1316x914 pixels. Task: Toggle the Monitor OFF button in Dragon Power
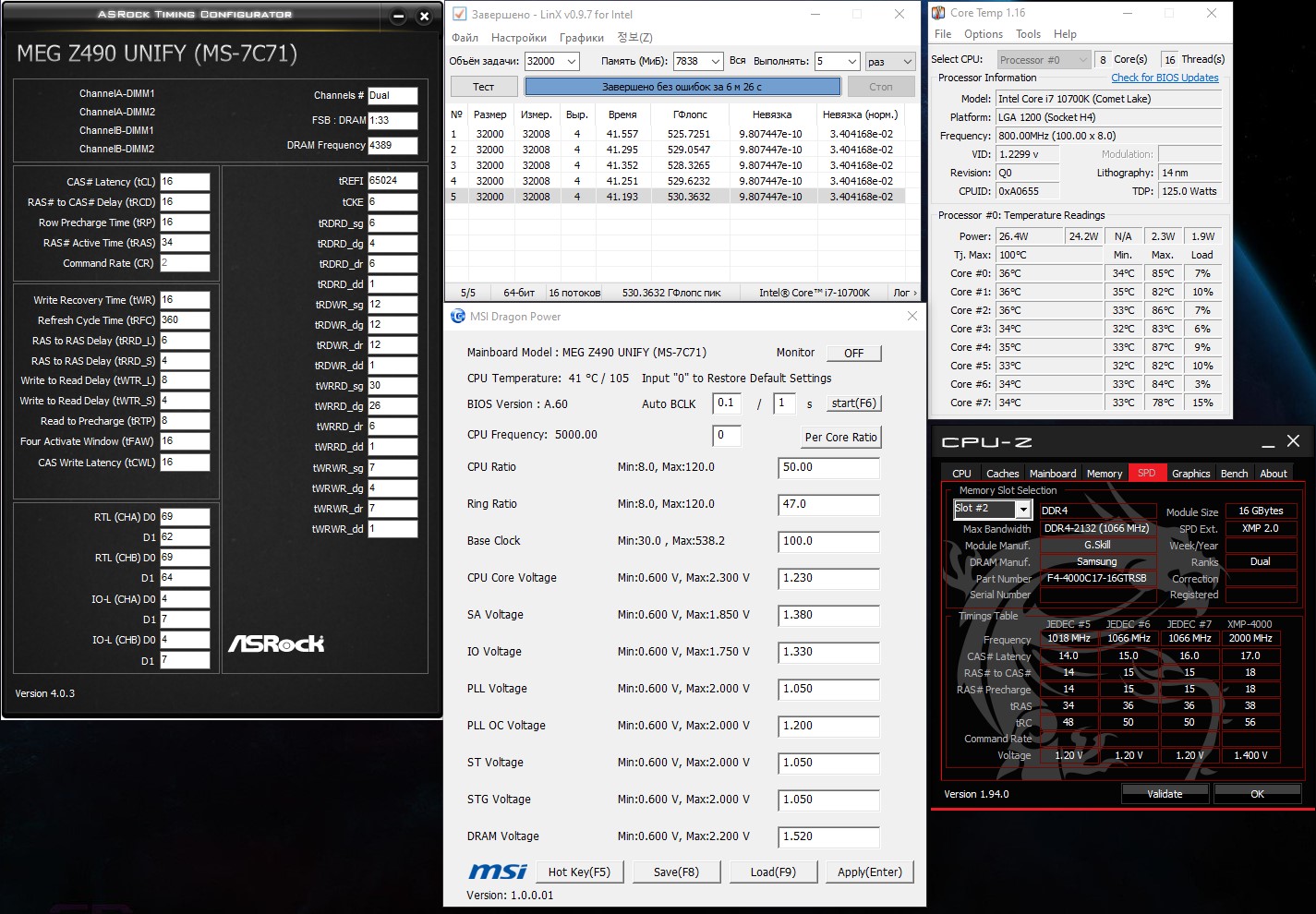[x=853, y=353]
